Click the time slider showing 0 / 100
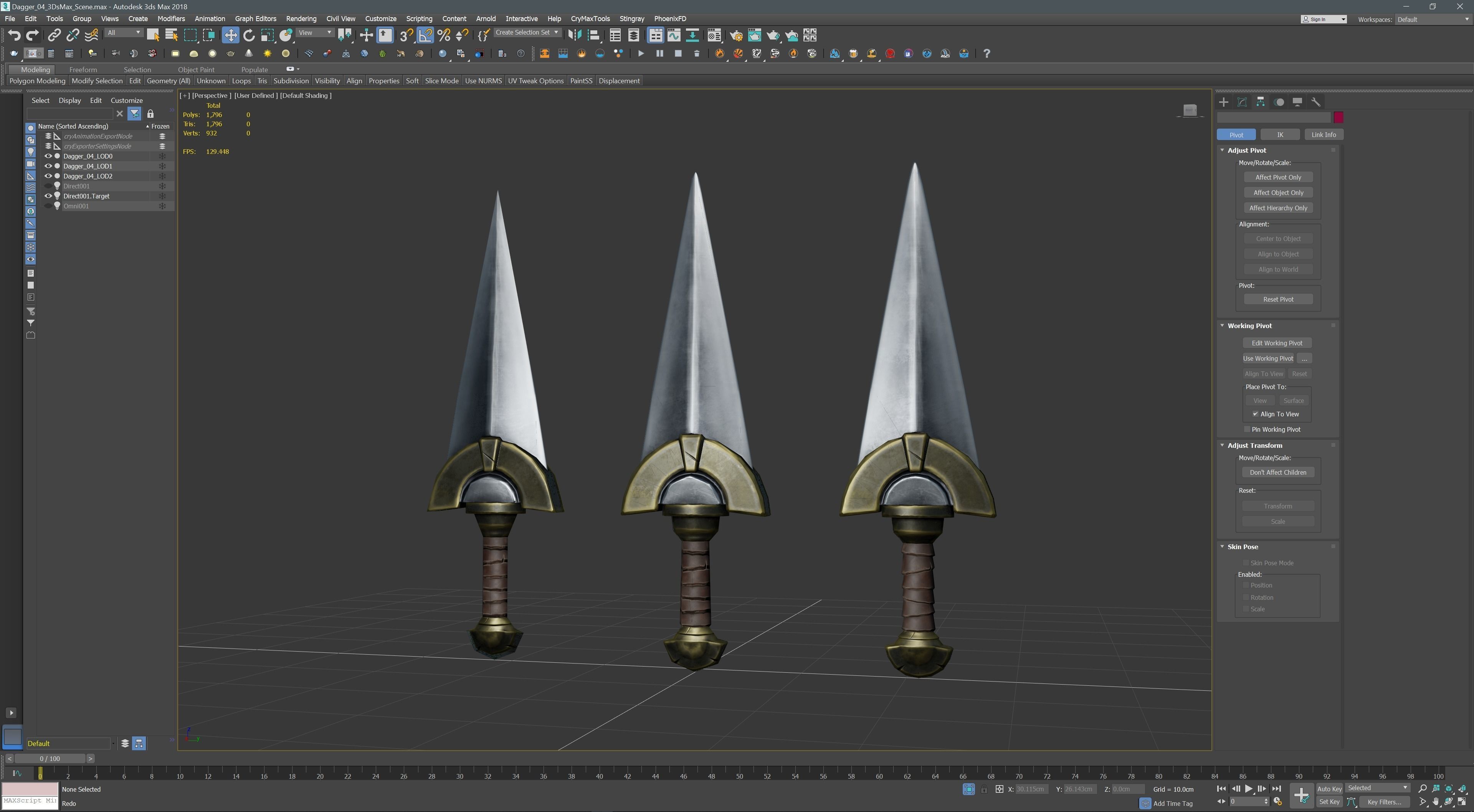The width and height of the screenshot is (1474, 812). click(x=50, y=759)
